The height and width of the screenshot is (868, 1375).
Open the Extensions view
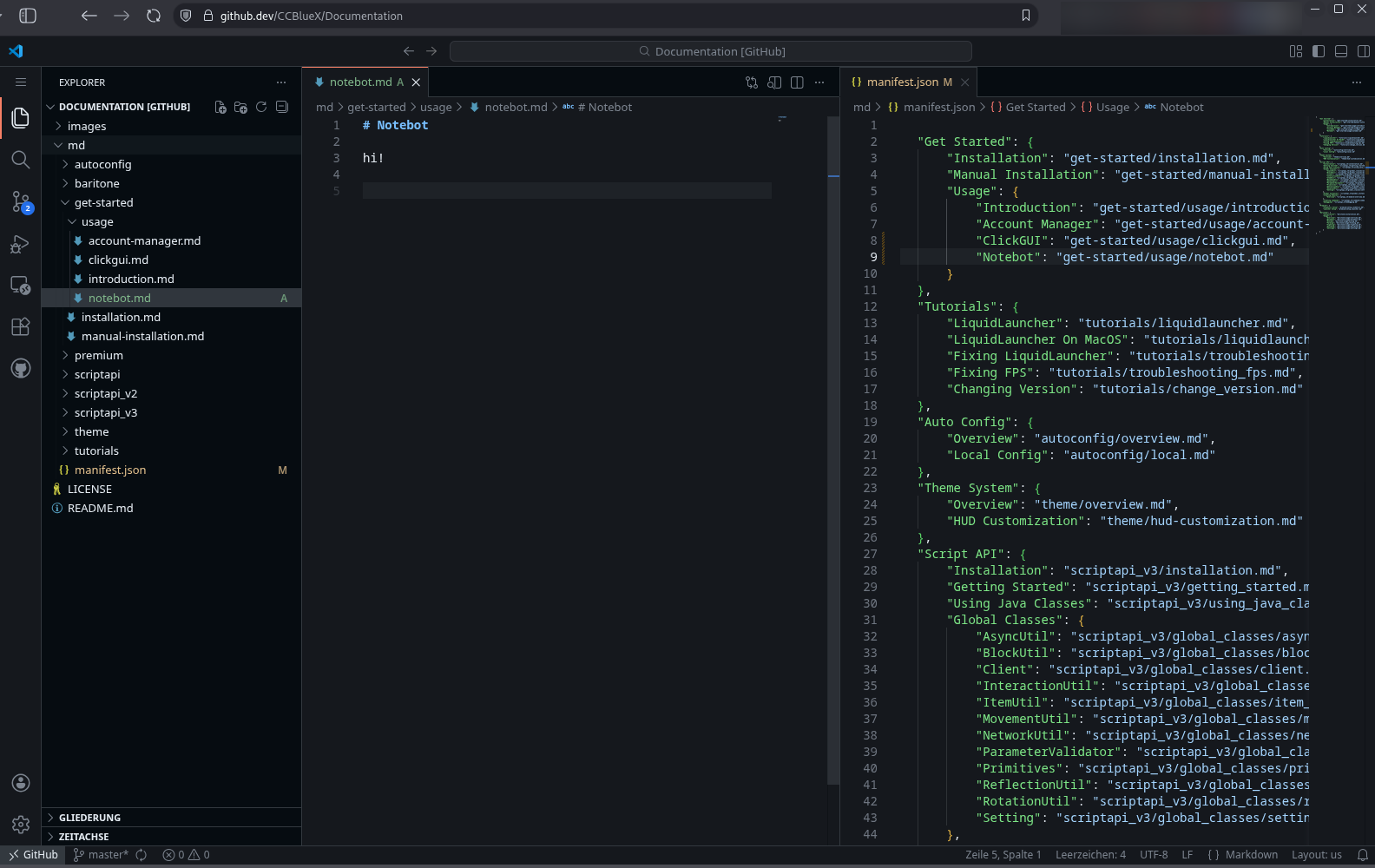21,326
